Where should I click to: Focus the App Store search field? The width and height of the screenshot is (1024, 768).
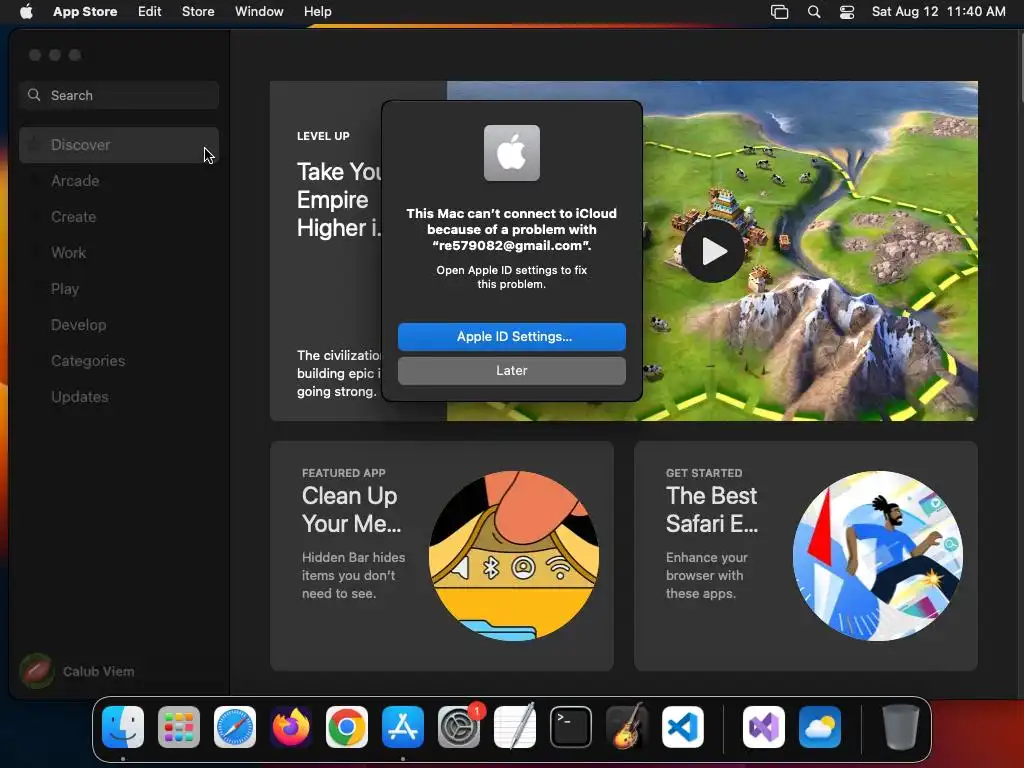tap(119, 95)
